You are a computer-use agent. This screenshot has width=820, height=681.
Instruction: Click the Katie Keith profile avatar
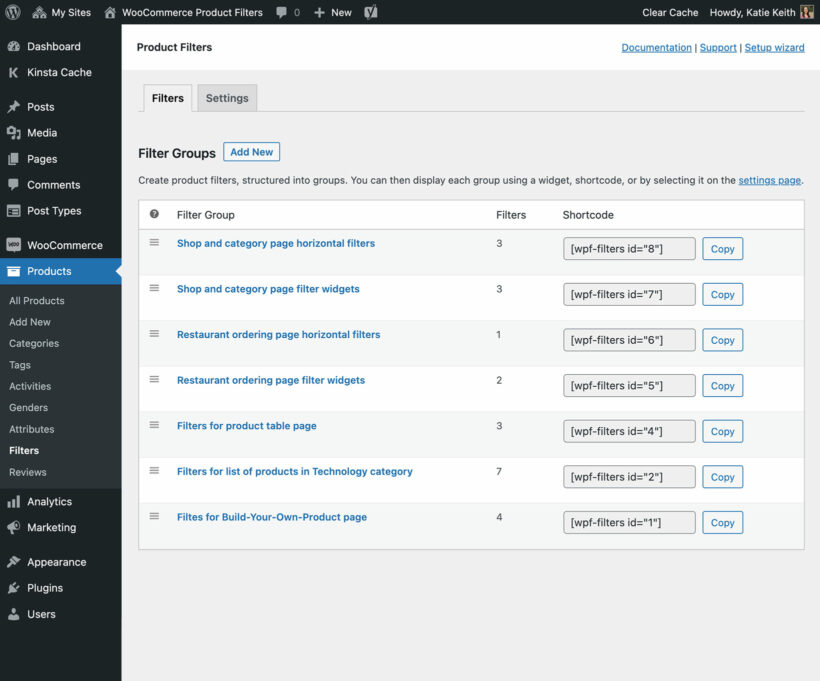[x=807, y=12]
